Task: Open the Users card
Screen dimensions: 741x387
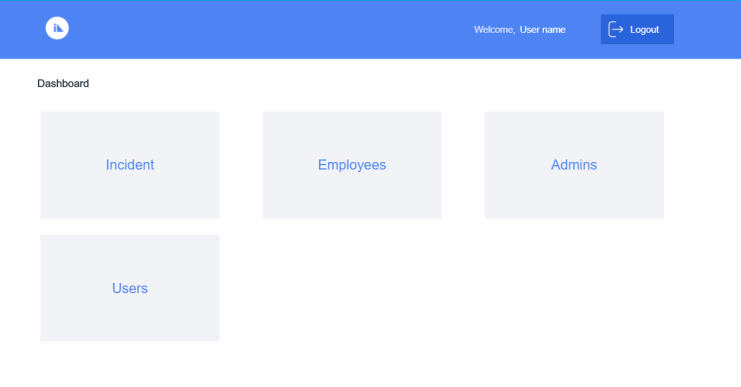Action: point(130,288)
